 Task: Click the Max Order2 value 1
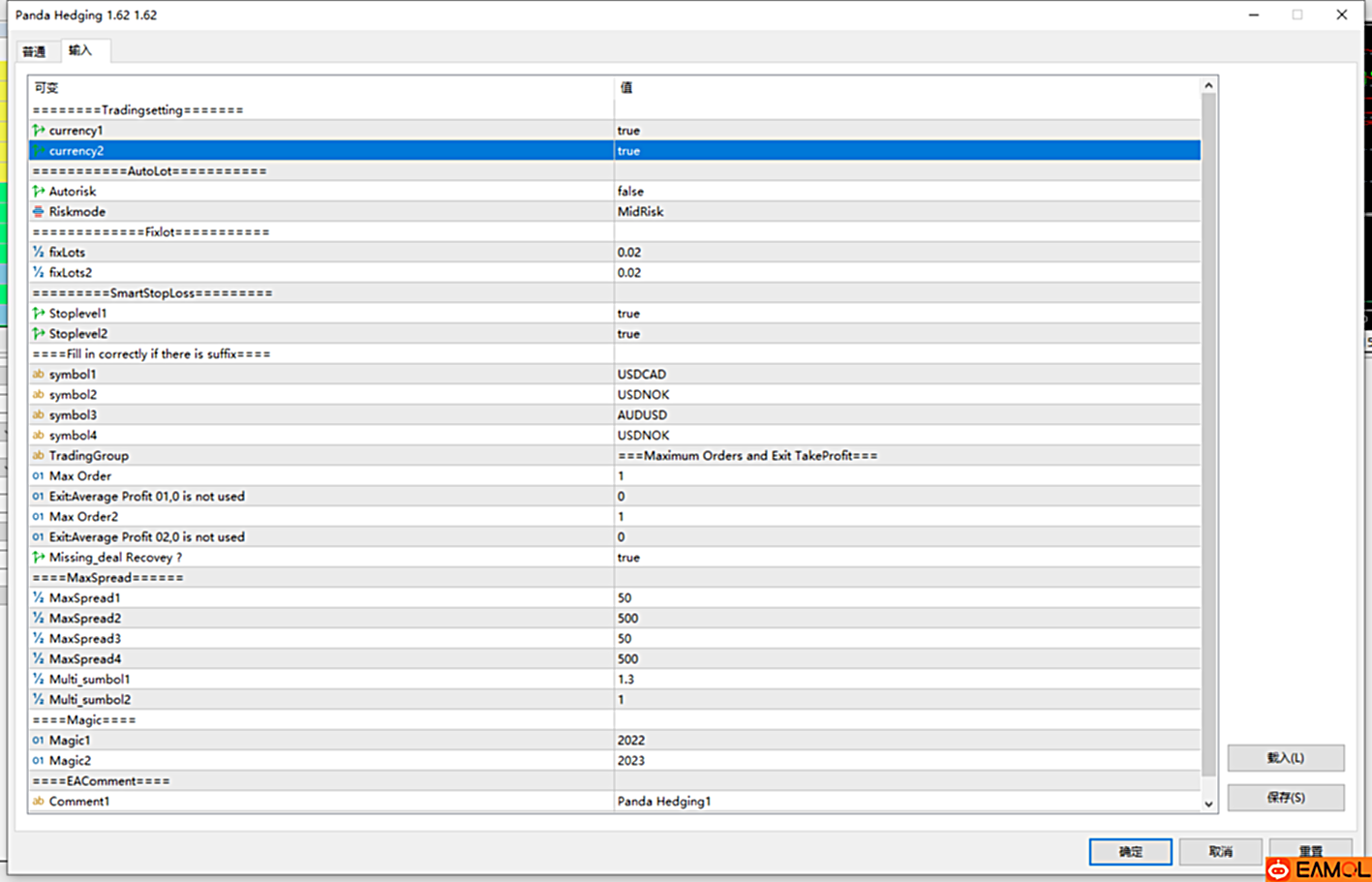(621, 516)
